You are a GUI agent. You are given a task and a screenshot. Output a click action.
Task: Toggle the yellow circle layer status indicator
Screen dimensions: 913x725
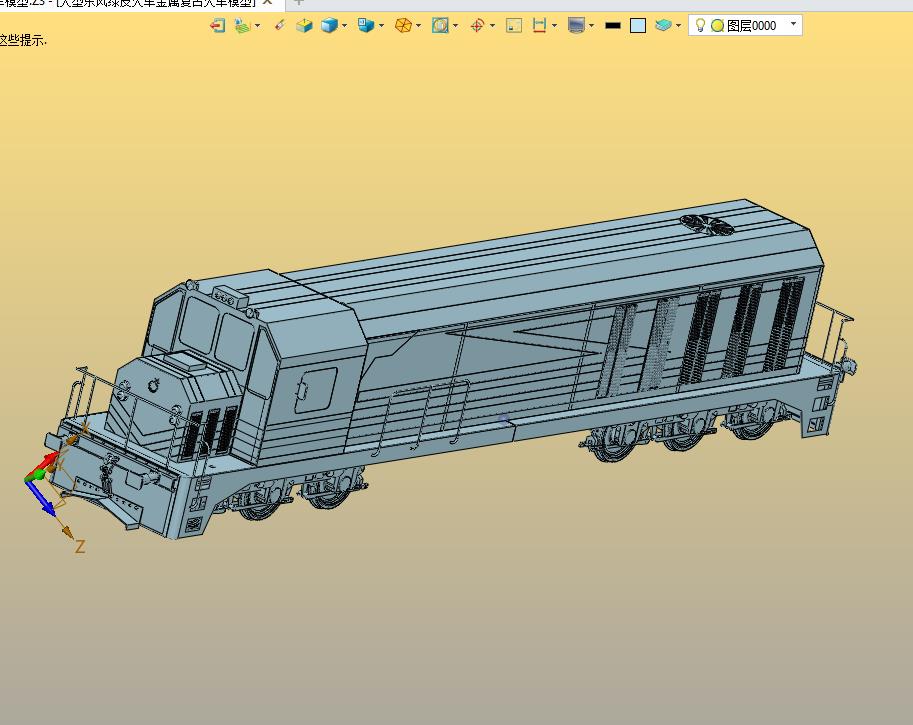[x=717, y=26]
